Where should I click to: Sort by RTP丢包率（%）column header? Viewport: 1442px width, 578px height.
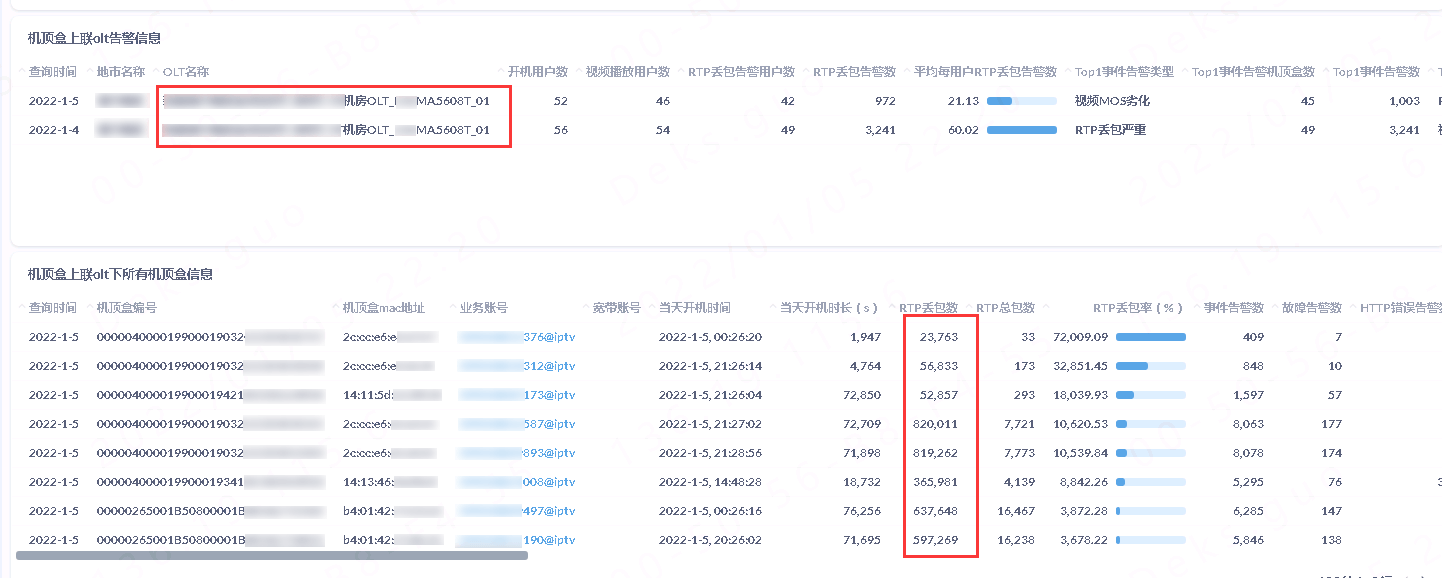tap(1138, 308)
